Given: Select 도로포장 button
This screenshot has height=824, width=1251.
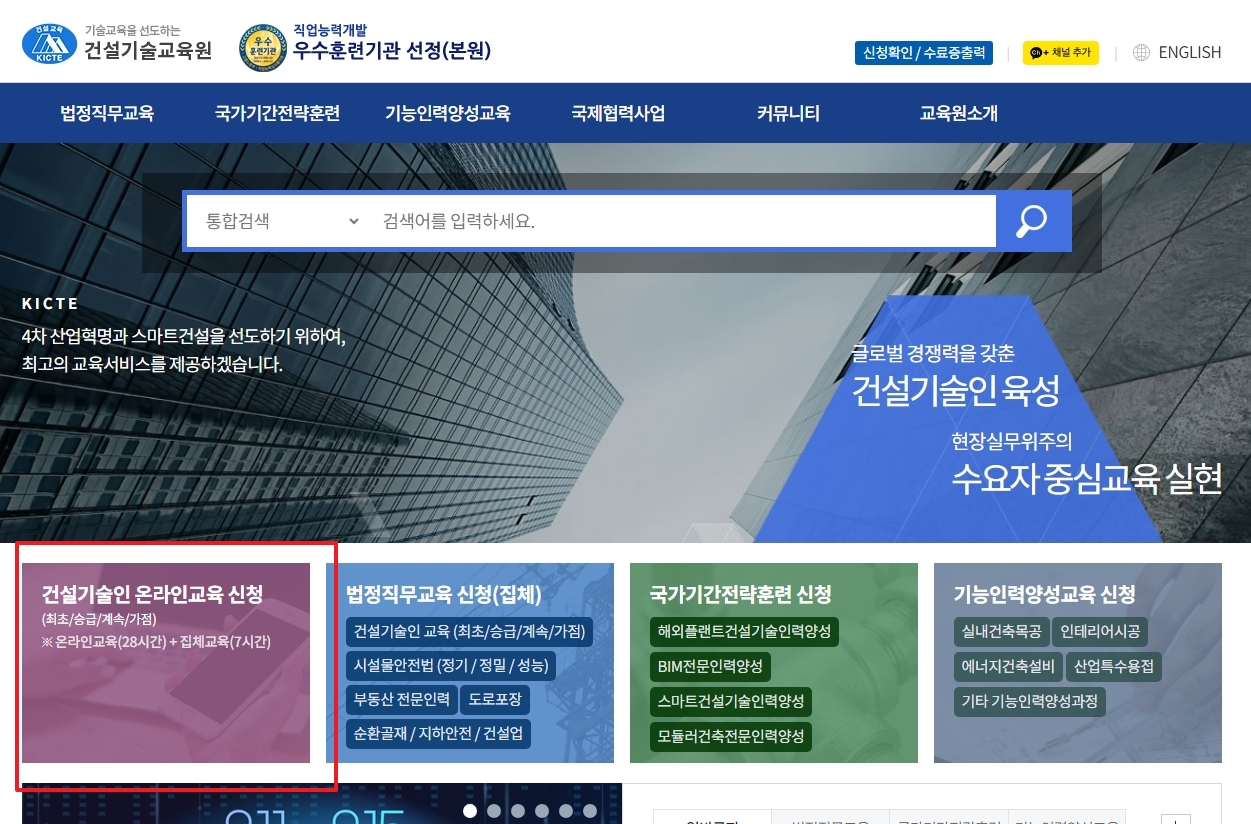Looking at the screenshot, I should point(495,699).
